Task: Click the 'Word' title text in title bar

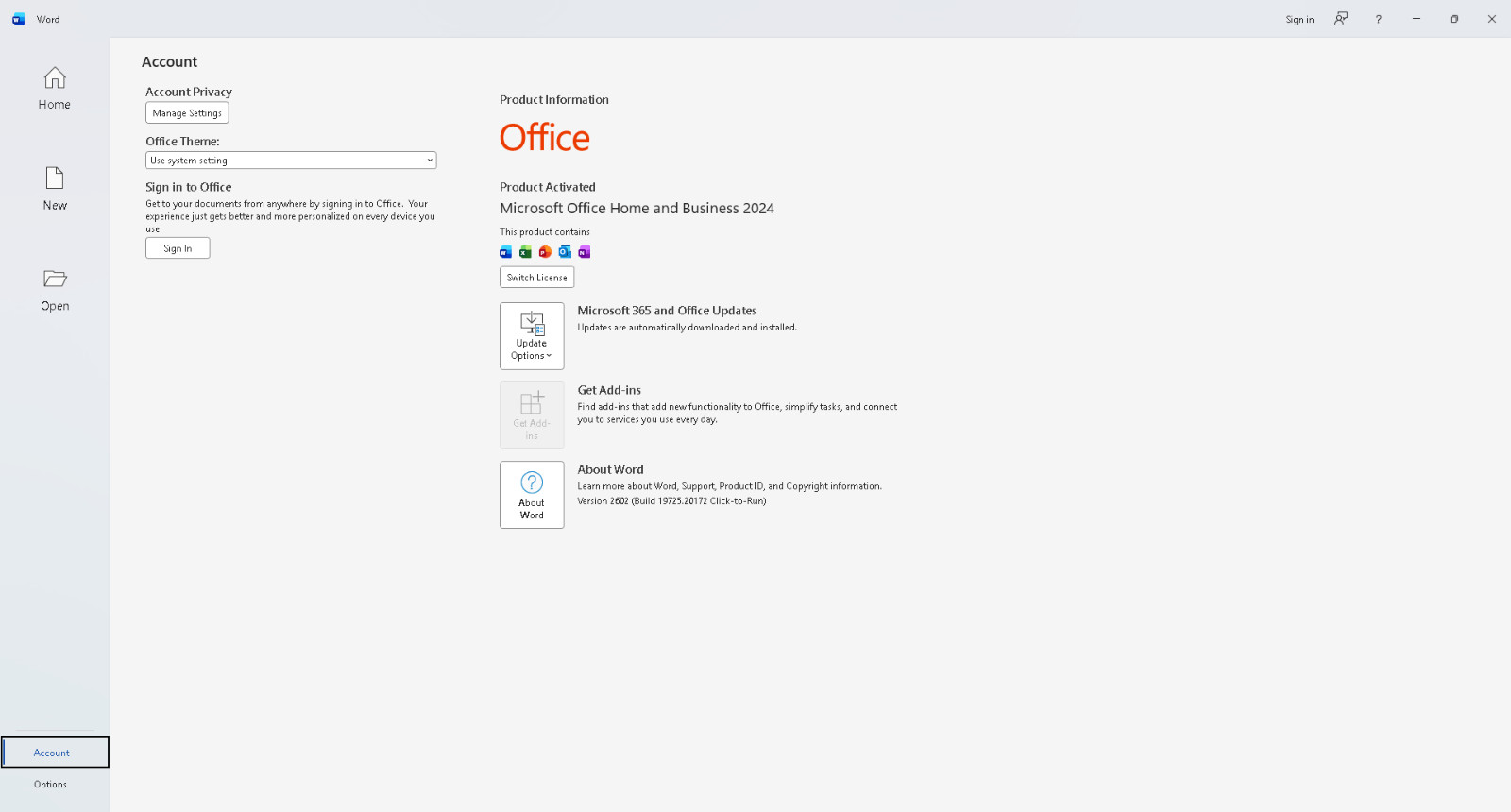Action: pos(48,20)
